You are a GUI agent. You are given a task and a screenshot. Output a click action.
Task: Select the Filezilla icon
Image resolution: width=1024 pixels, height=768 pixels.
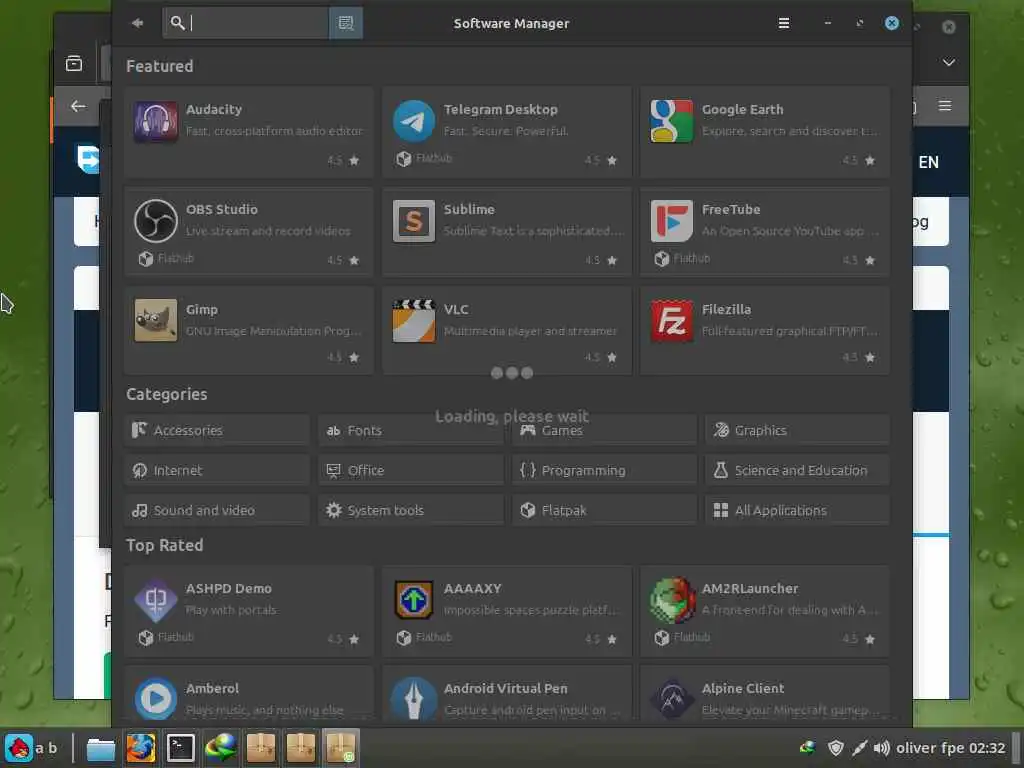tap(671, 321)
